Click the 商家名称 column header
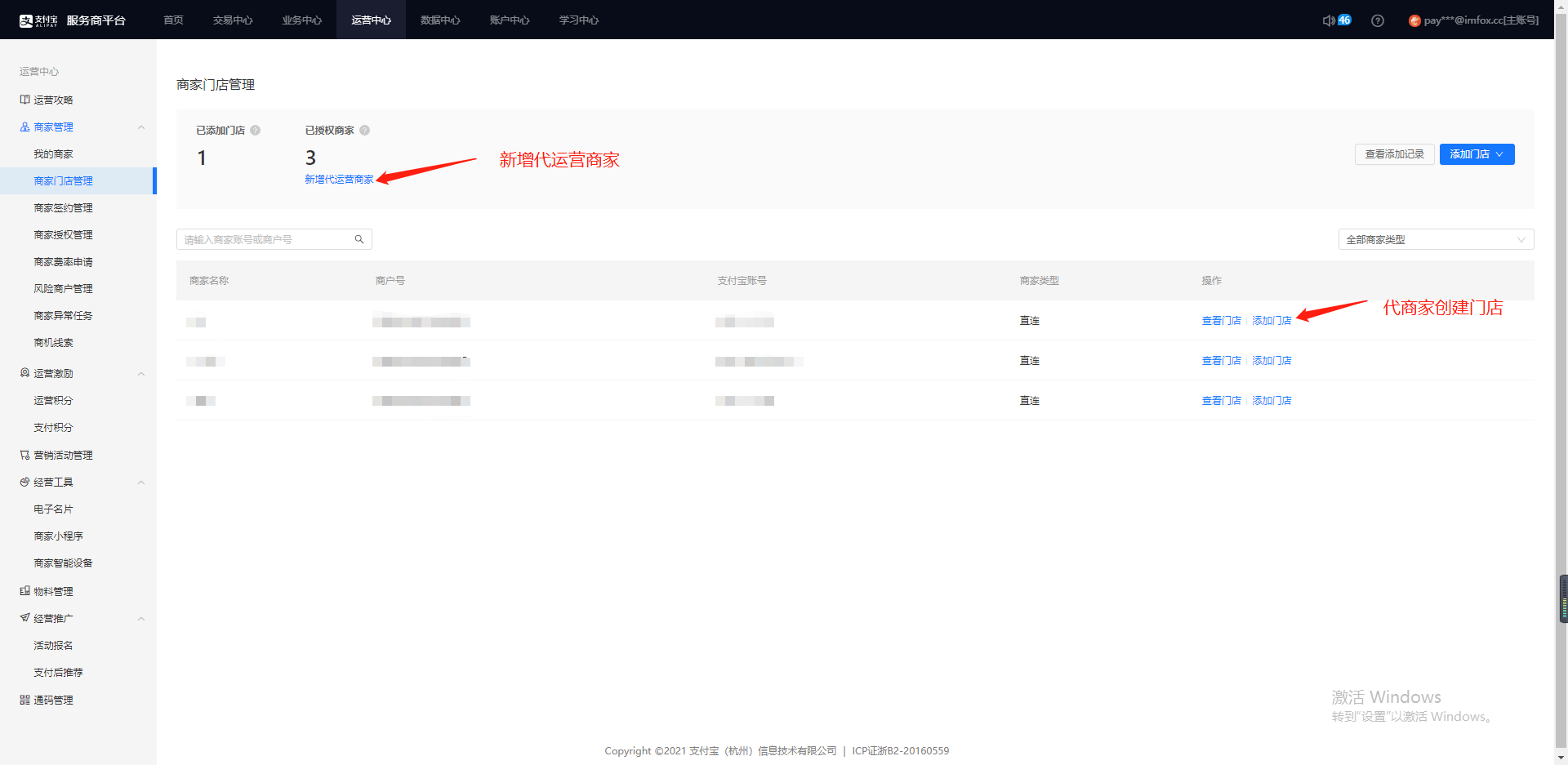The image size is (1568, 765). coord(209,281)
